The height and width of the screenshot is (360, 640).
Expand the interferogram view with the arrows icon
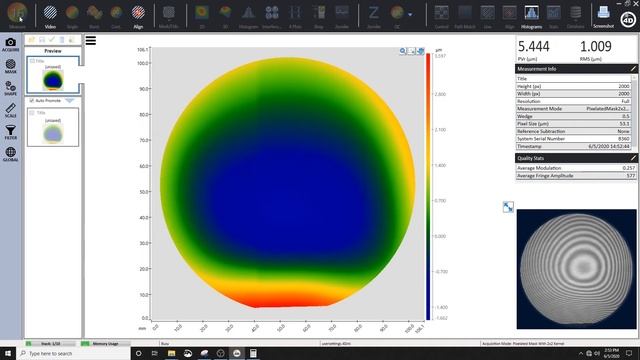[x=508, y=207]
